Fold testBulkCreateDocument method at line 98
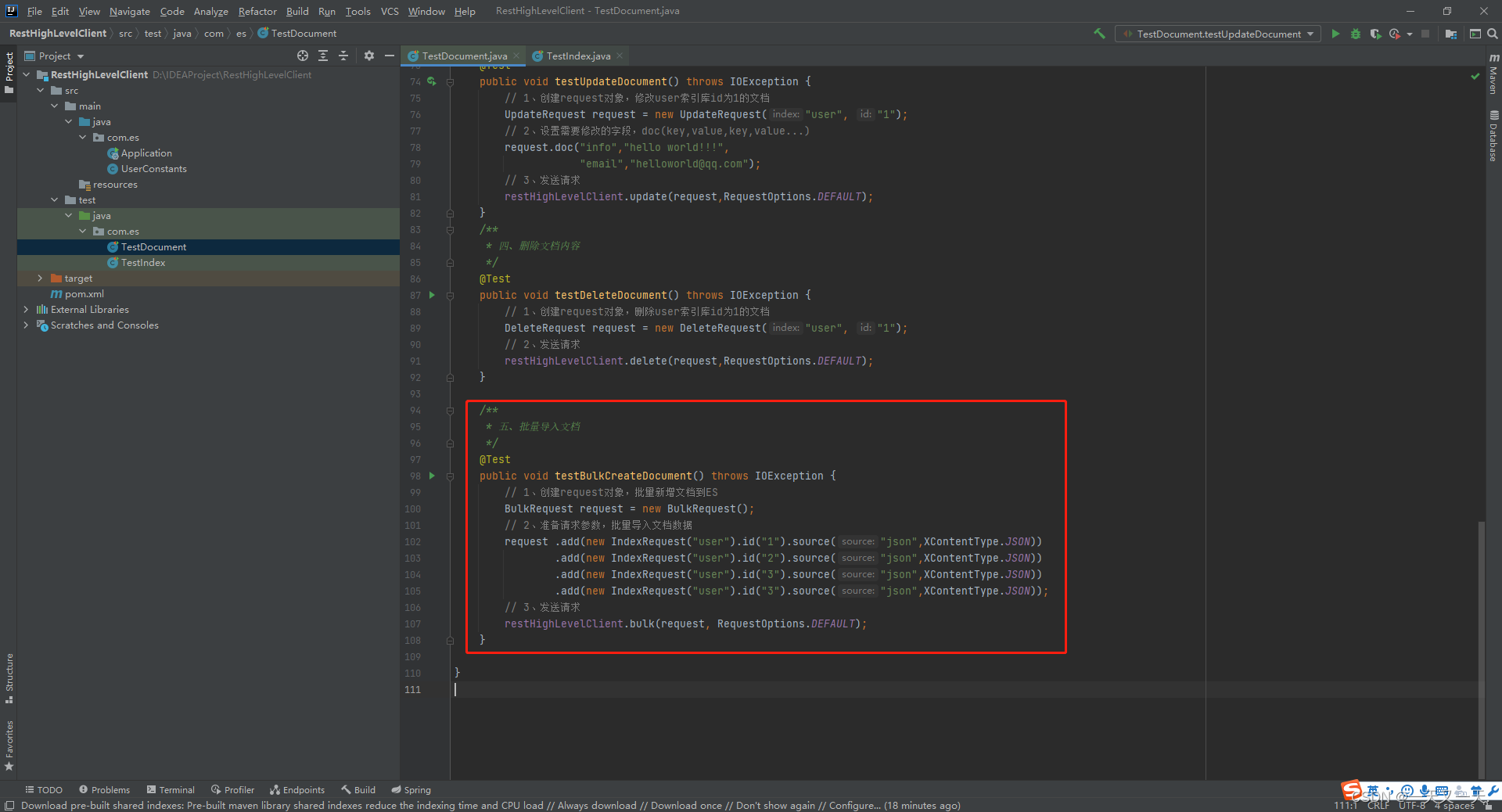Viewport: 1502px width, 812px height. click(451, 476)
